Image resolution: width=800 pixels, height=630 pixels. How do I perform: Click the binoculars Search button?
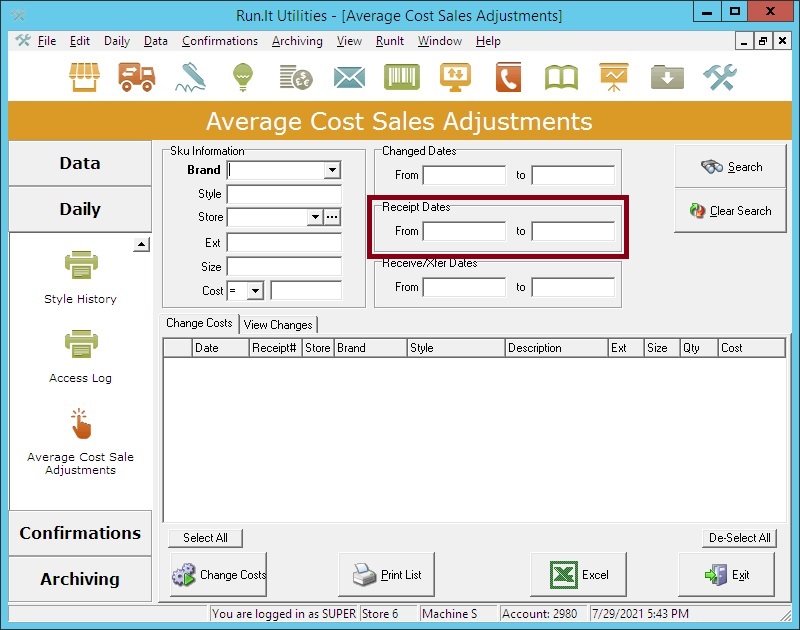[730, 166]
